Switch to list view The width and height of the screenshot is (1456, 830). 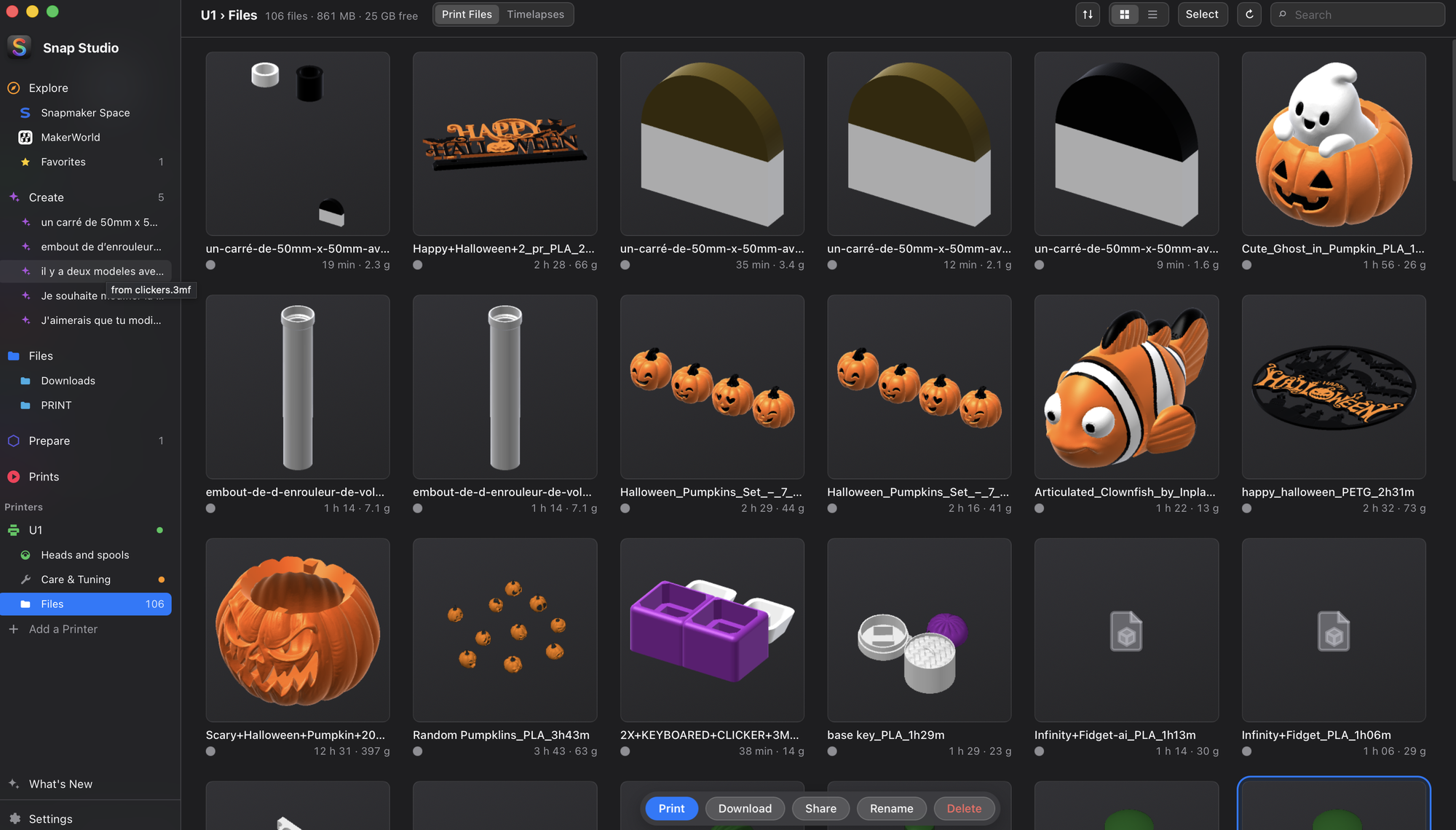(x=1152, y=15)
